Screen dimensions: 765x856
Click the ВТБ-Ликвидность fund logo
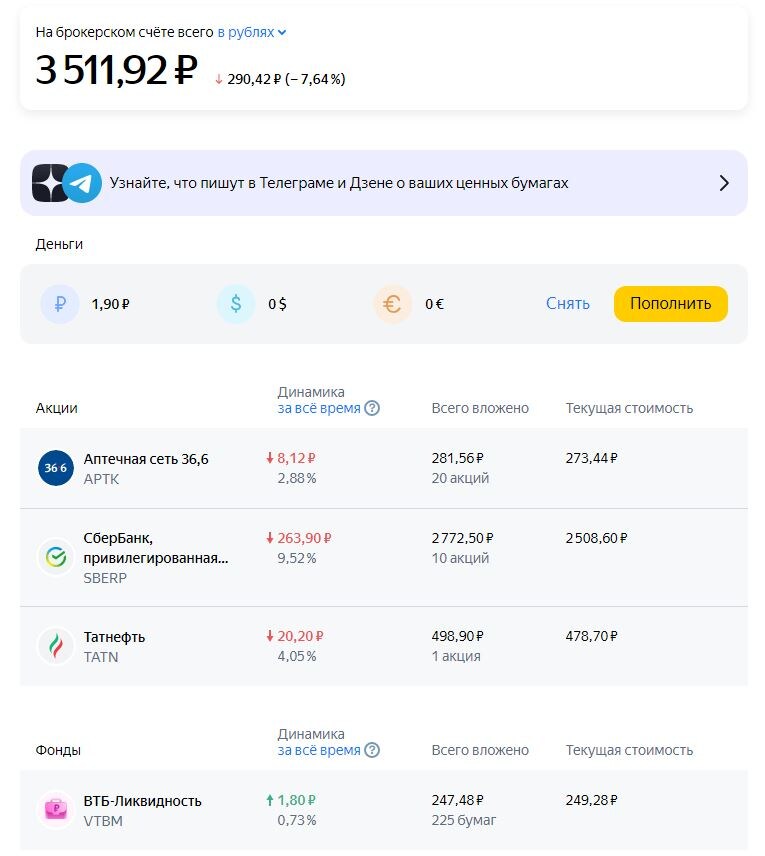(55, 809)
